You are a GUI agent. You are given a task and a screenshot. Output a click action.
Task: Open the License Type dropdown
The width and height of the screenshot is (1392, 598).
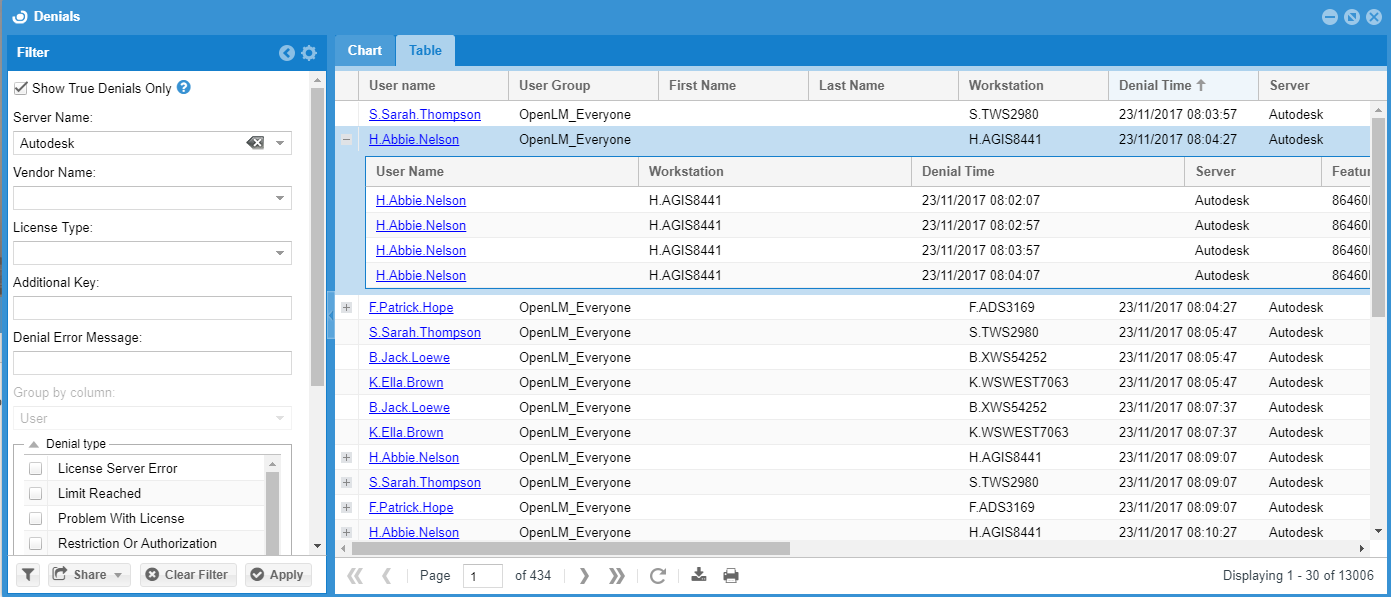[280, 253]
